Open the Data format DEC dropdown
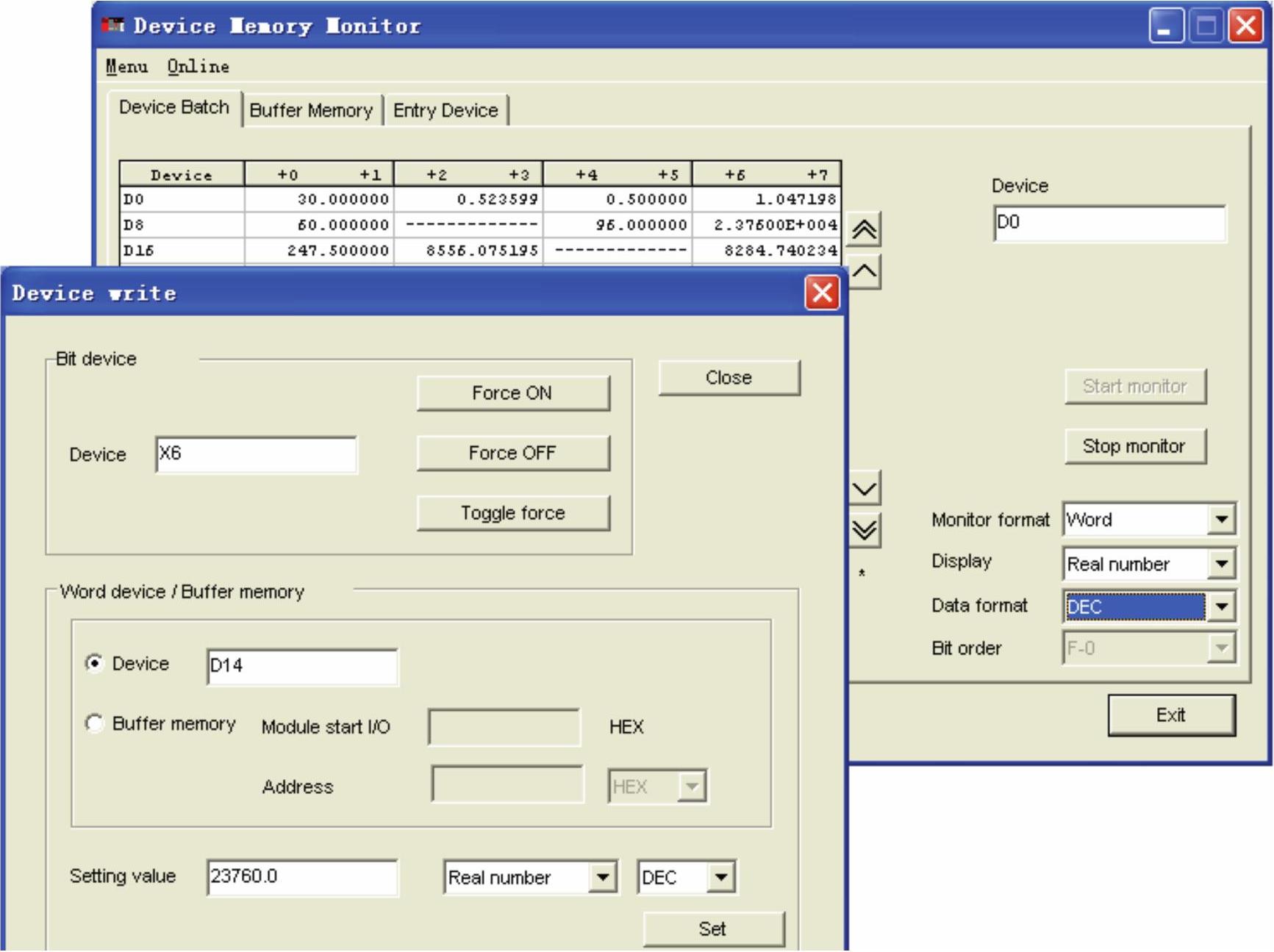The height and width of the screenshot is (952, 1274). pos(1221,606)
